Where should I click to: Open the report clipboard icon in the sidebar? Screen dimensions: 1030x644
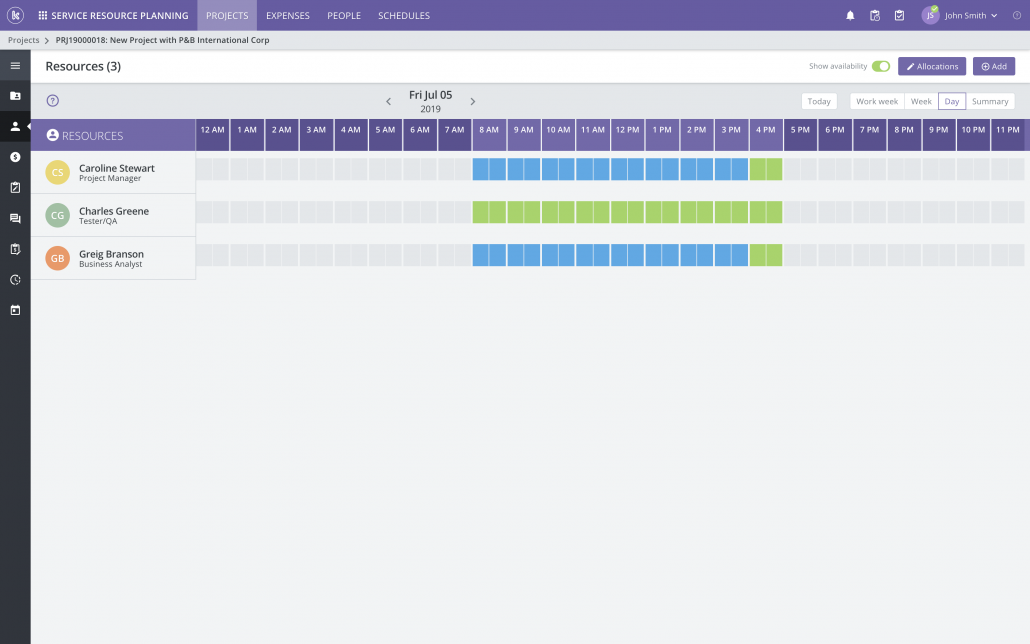pos(15,249)
